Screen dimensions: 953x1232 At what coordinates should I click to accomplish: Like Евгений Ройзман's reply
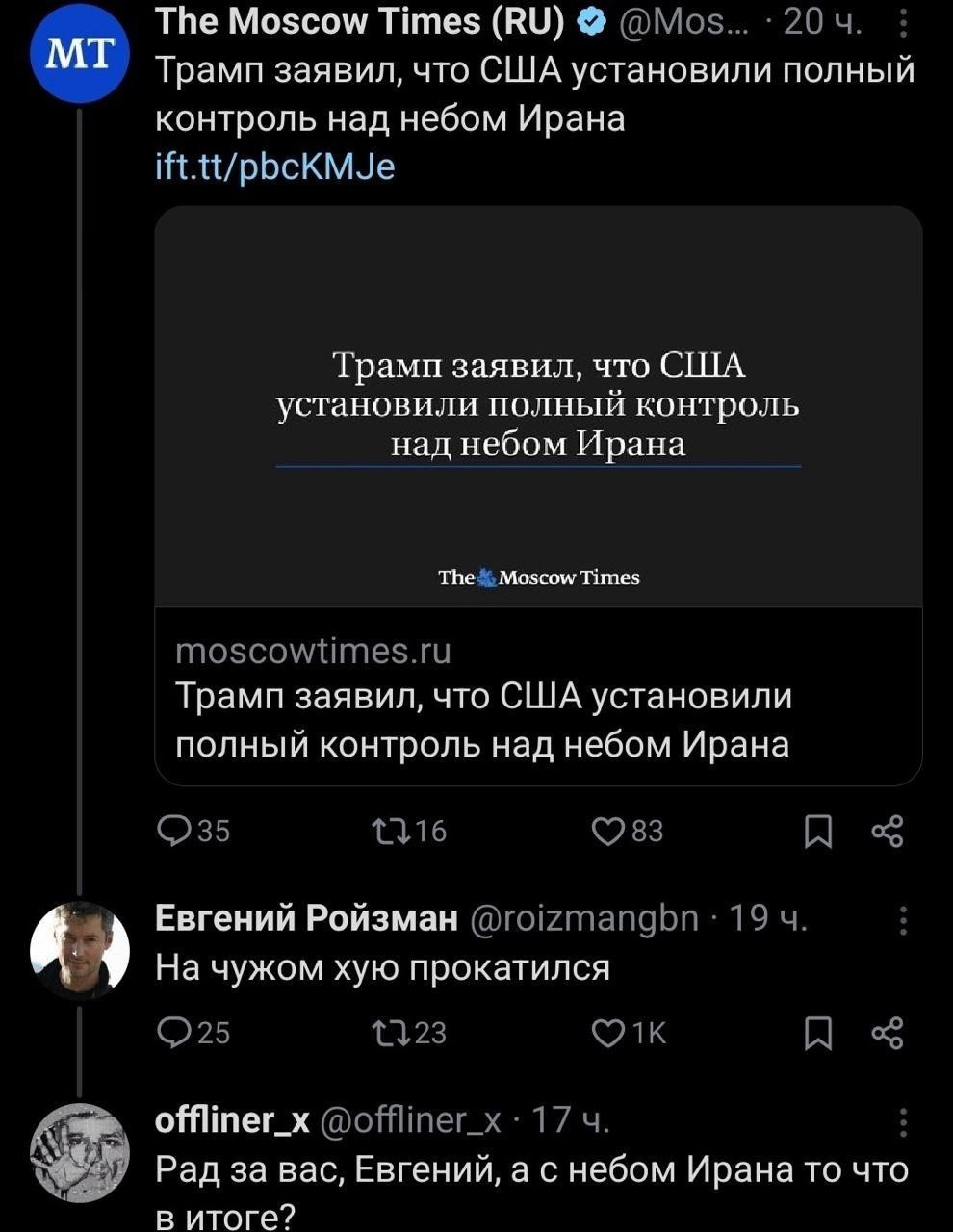click(x=629, y=1033)
